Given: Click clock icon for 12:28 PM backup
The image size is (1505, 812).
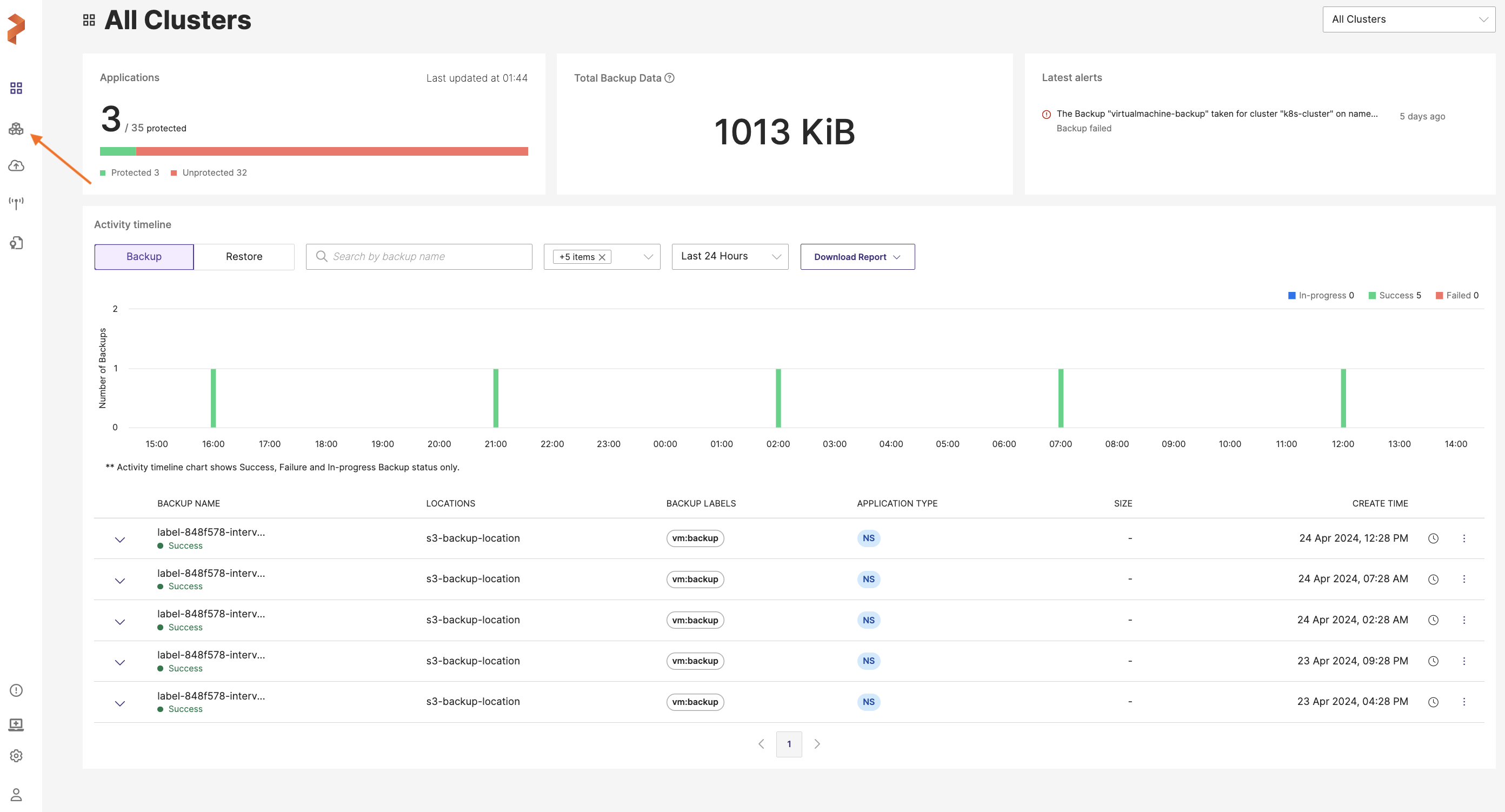Looking at the screenshot, I should pyautogui.click(x=1433, y=538).
